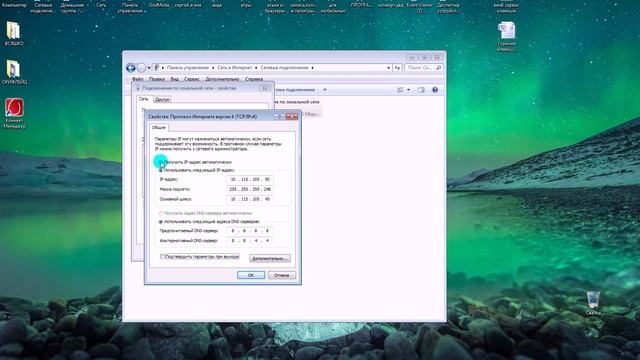Expand the toolbar overflow chevron

pos(325,90)
